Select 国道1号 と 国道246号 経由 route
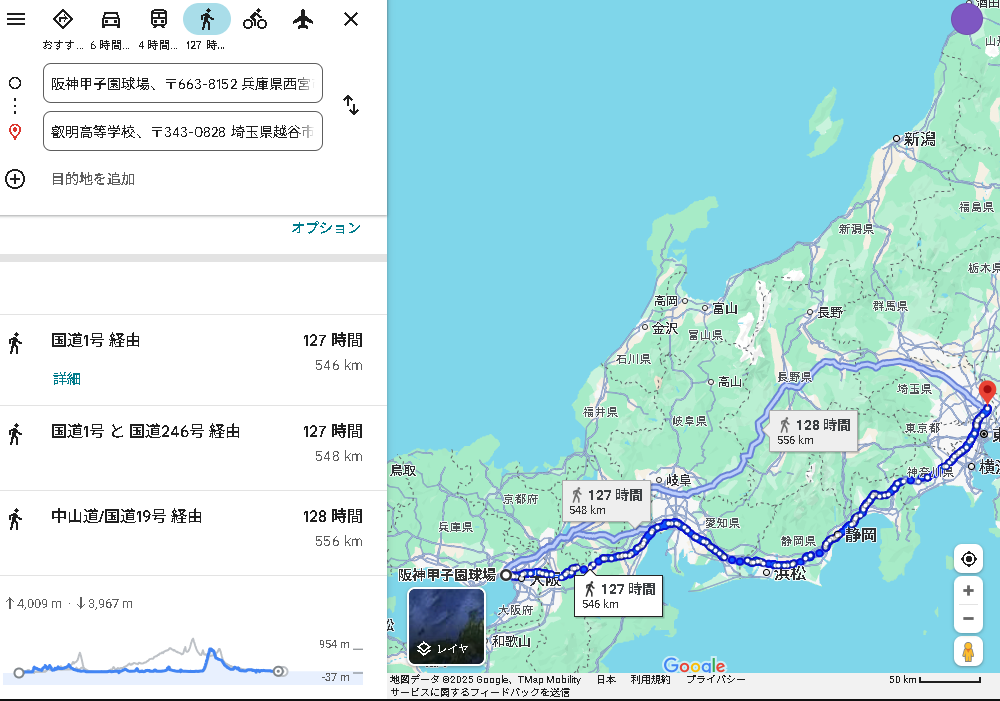This screenshot has height=701, width=1000. coord(193,448)
